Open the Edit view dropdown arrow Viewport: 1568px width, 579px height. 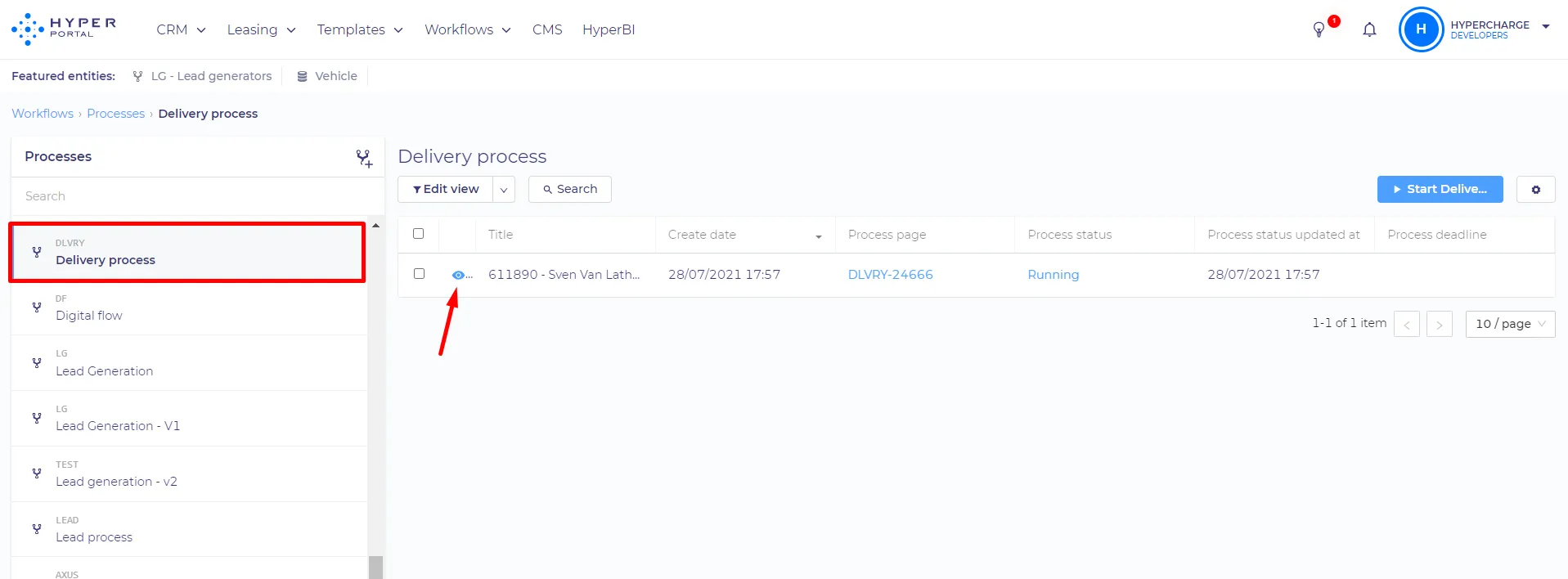click(504, 189)
